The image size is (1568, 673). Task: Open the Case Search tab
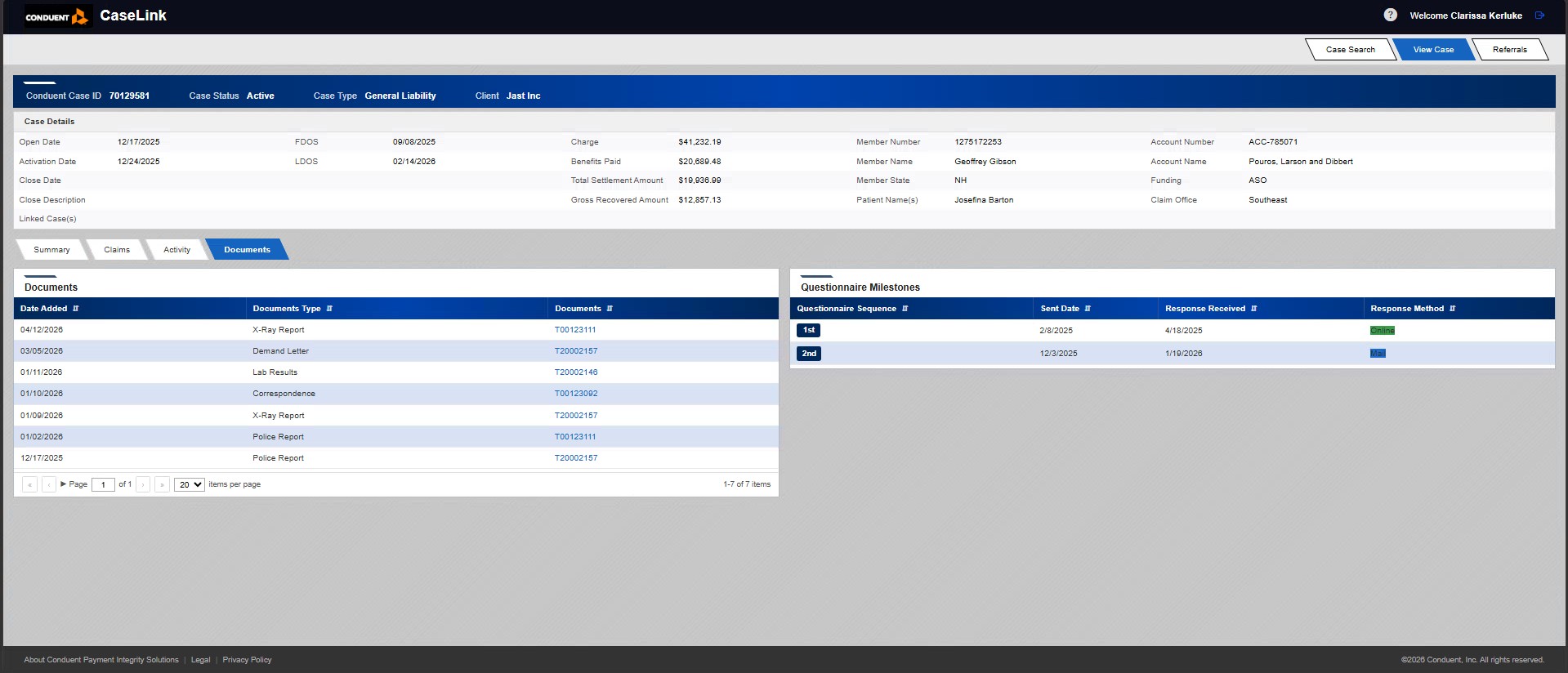(1350, 50)
